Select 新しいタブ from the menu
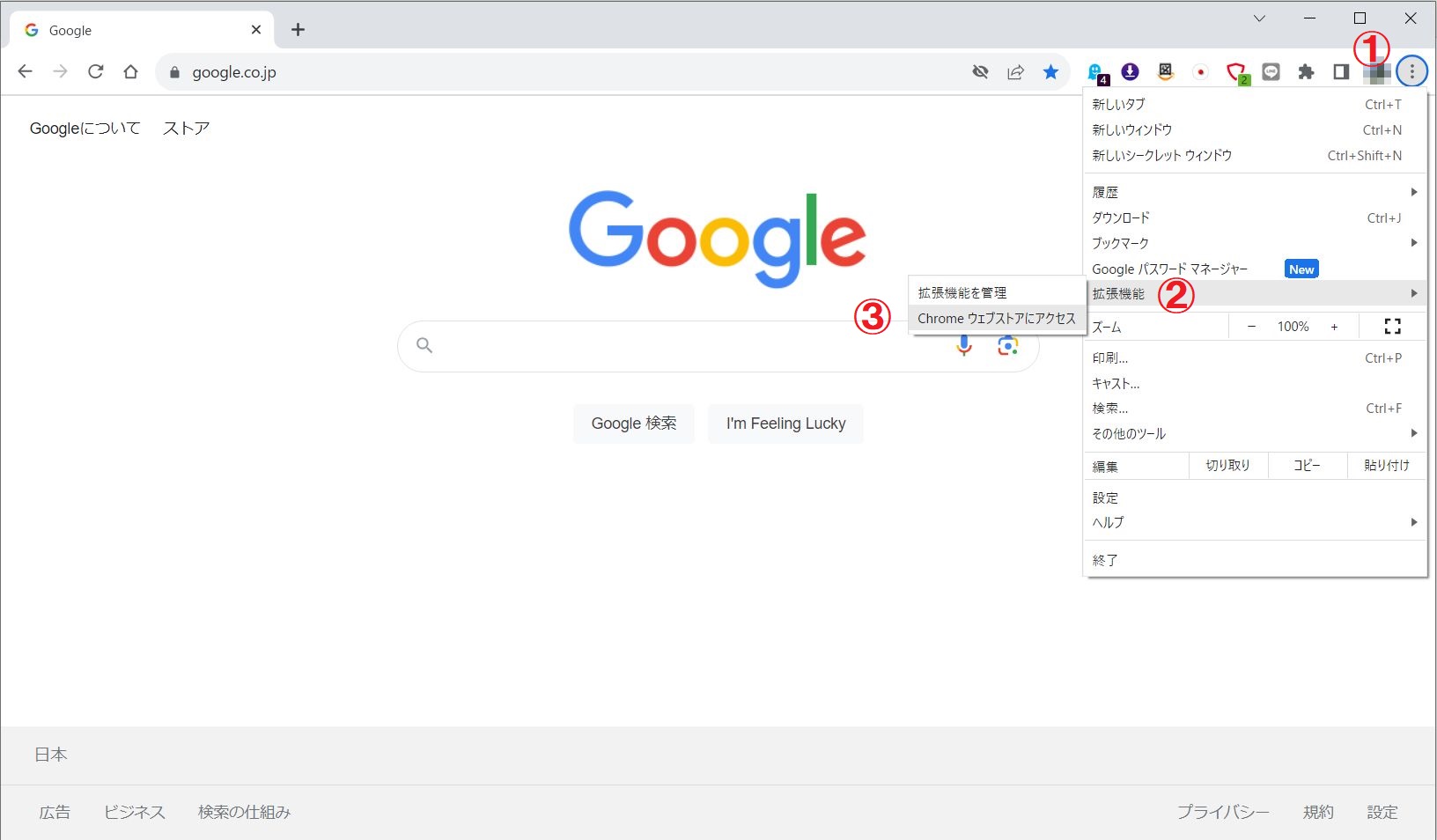The width and height of the screenshot is (1437, 840). click(1255, 104)
